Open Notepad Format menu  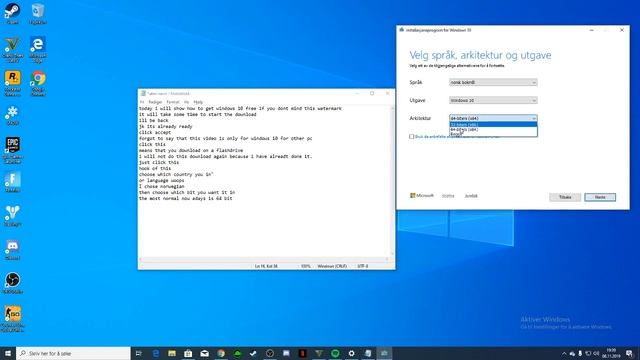[x=173, y=102]
